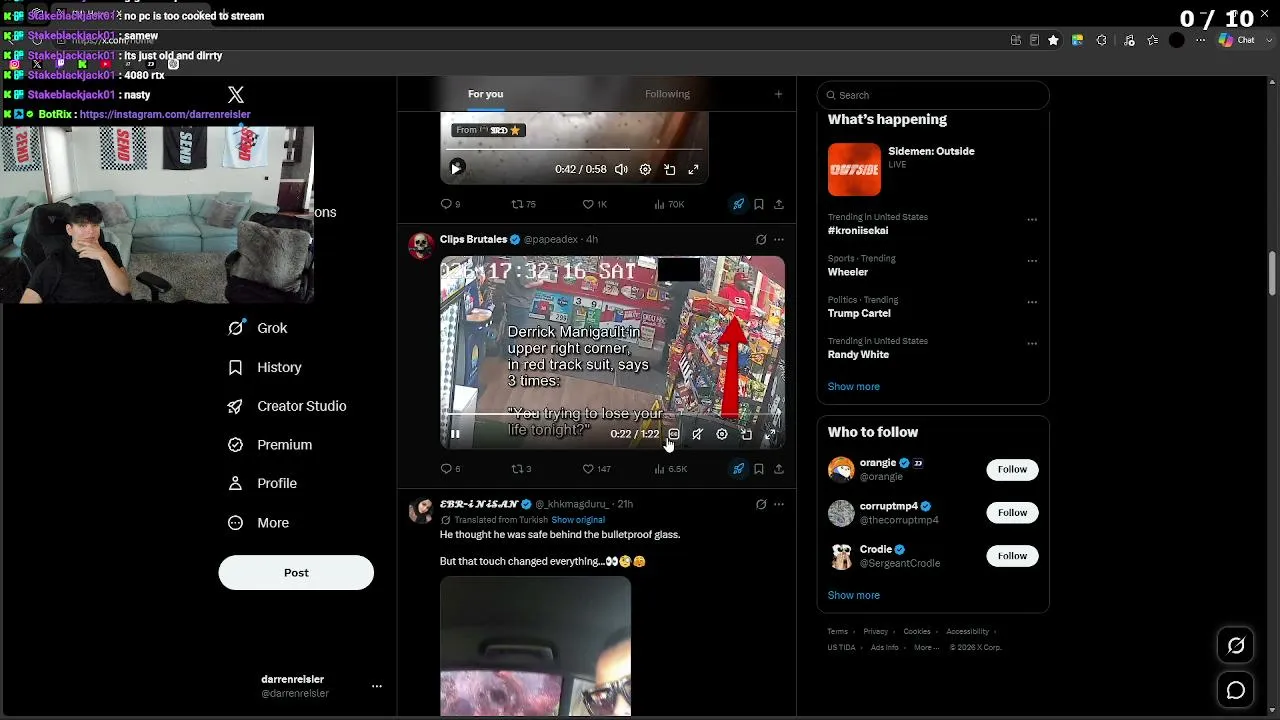This screenshot has width=1280, height=720.
Task: Open the Sidemen: Outside live event
Action: (x=932, y=169)
